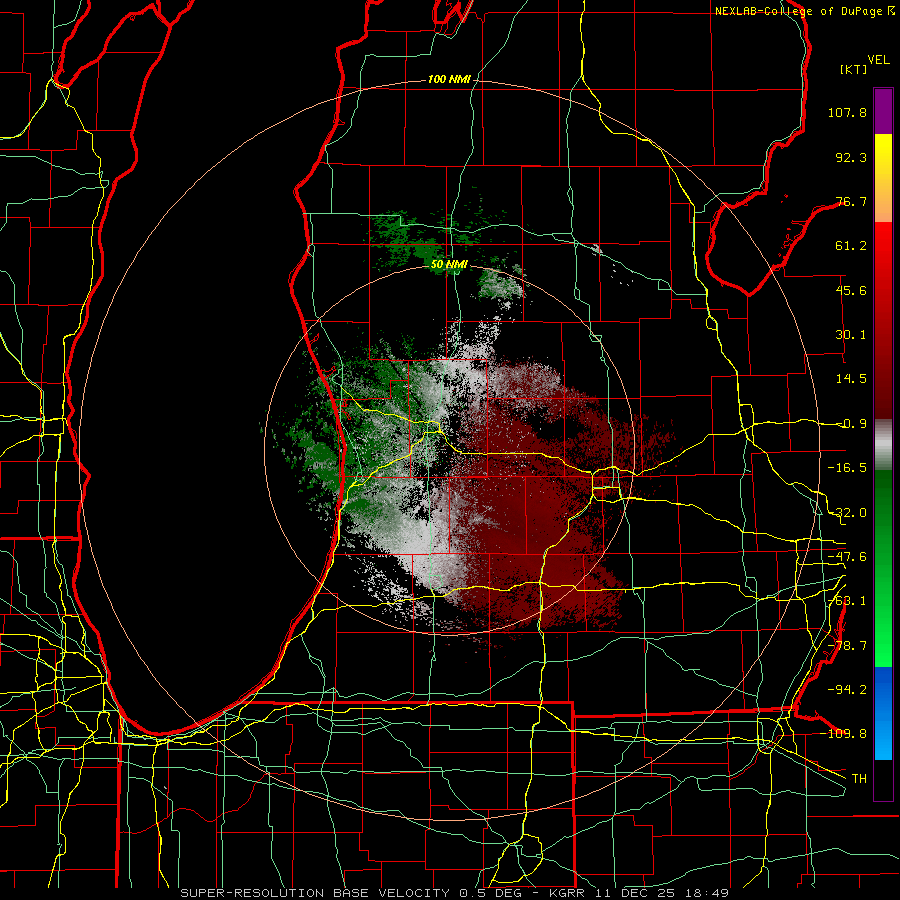
Task: Select the -47.6 scale value
Action: [847, 557]
